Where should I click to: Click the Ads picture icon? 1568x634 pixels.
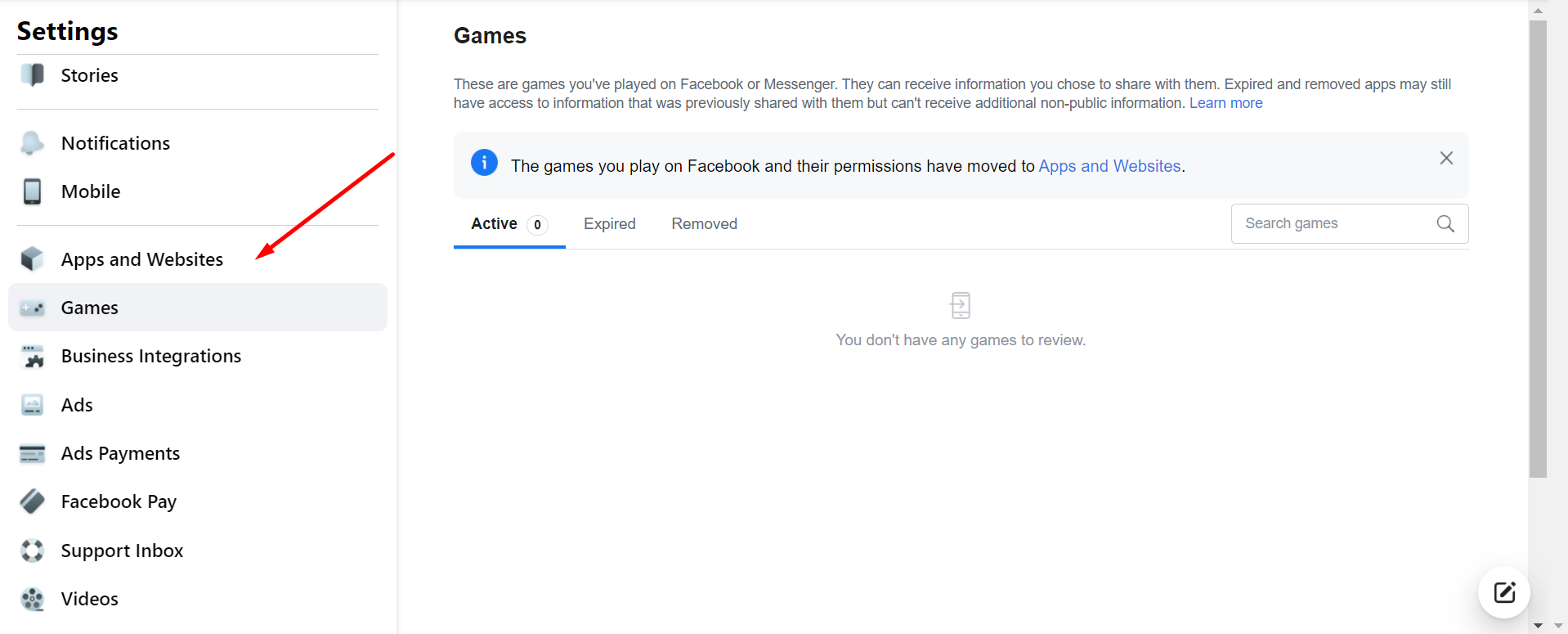pos(33,405)
